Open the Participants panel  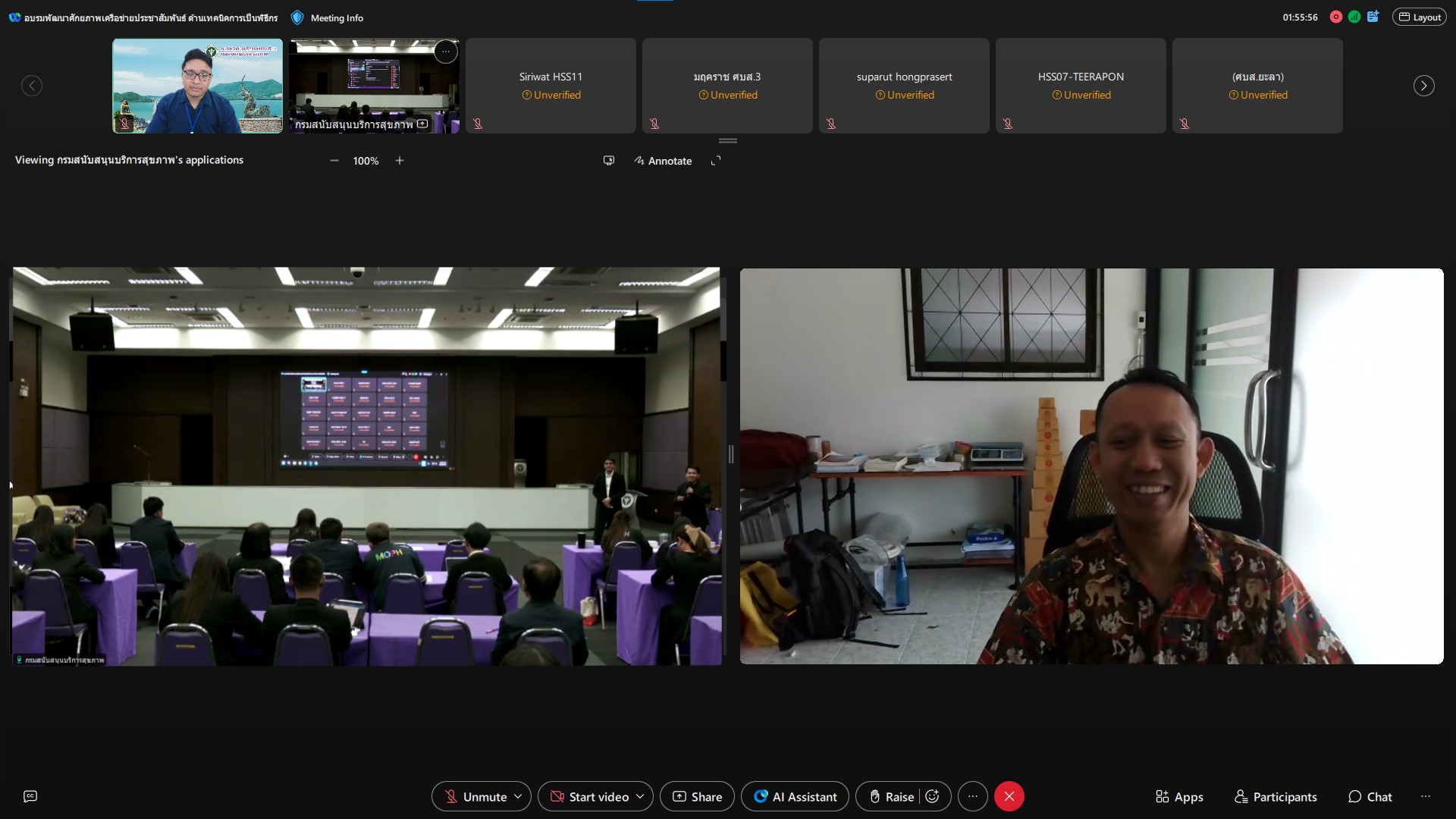click(x=1276, y=796)
